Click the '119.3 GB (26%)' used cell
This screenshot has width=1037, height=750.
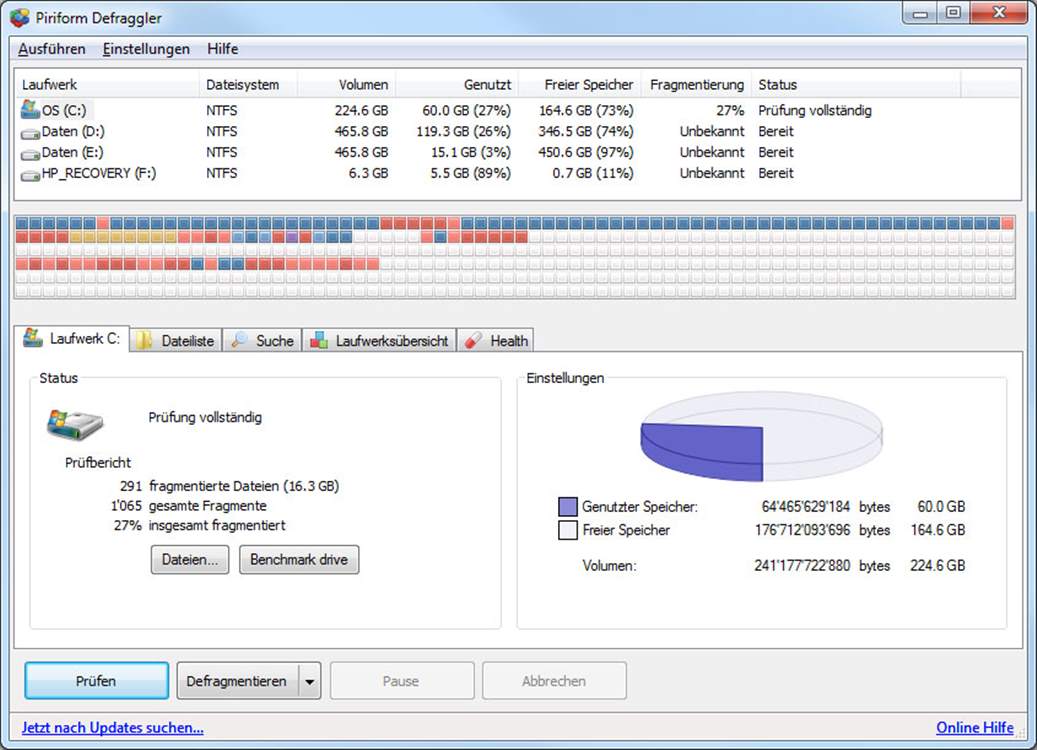tap(463, 132)
